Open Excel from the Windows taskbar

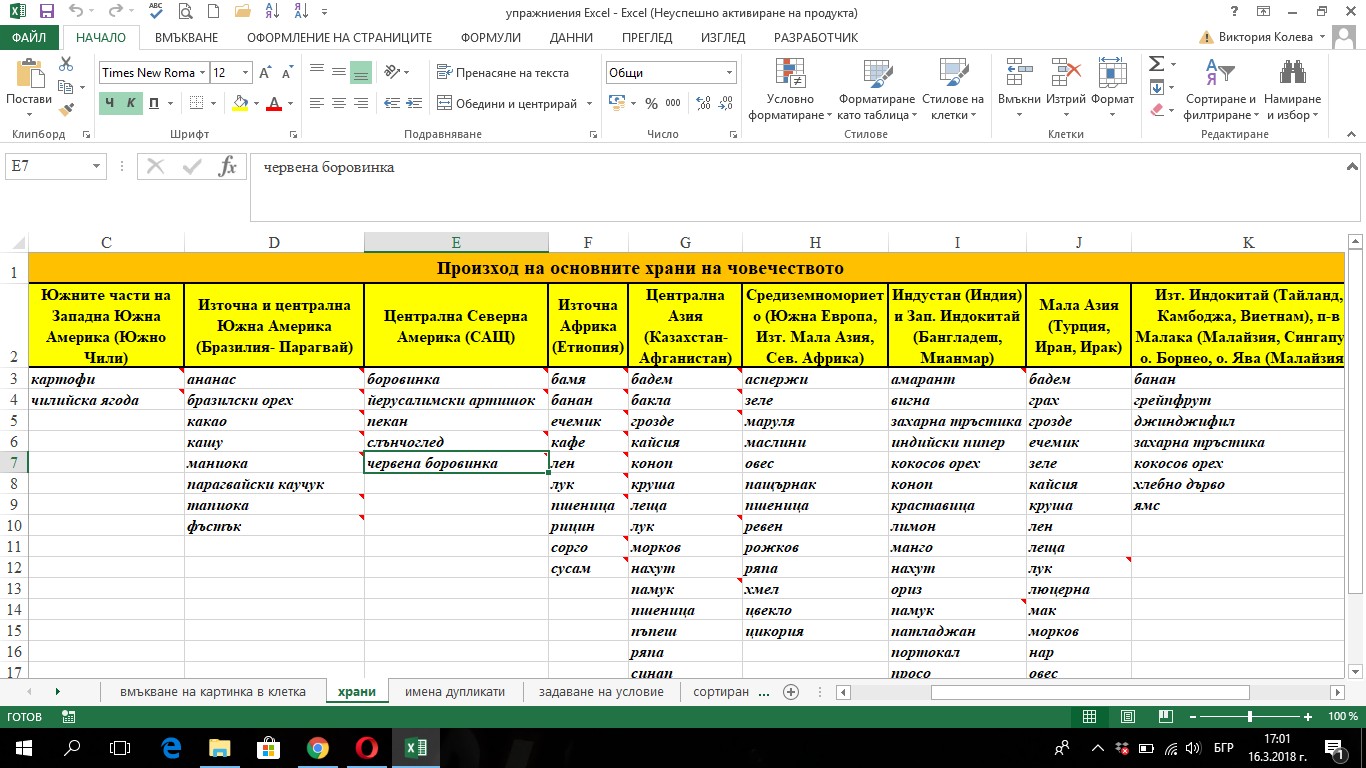416,747
